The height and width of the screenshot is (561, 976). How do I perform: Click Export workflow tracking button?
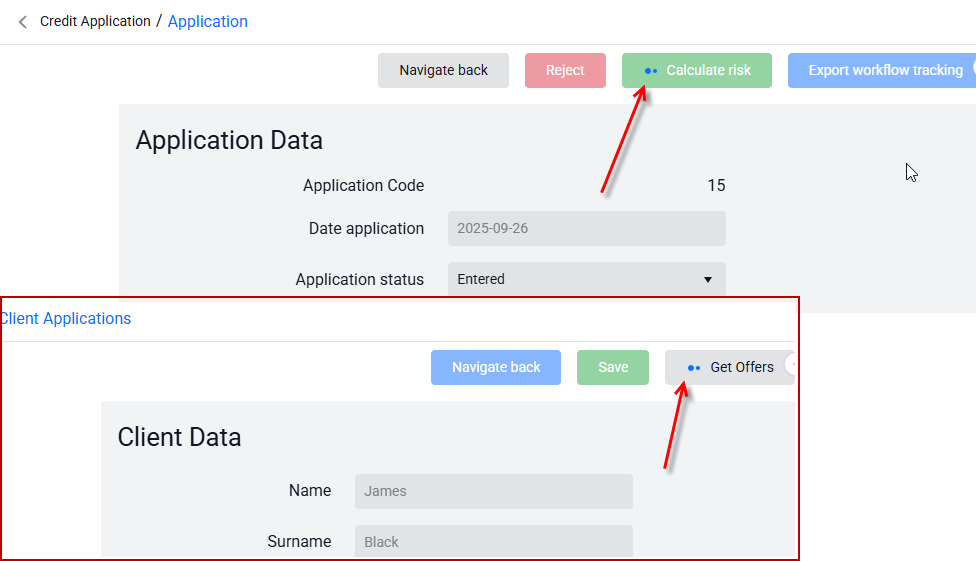882,70
